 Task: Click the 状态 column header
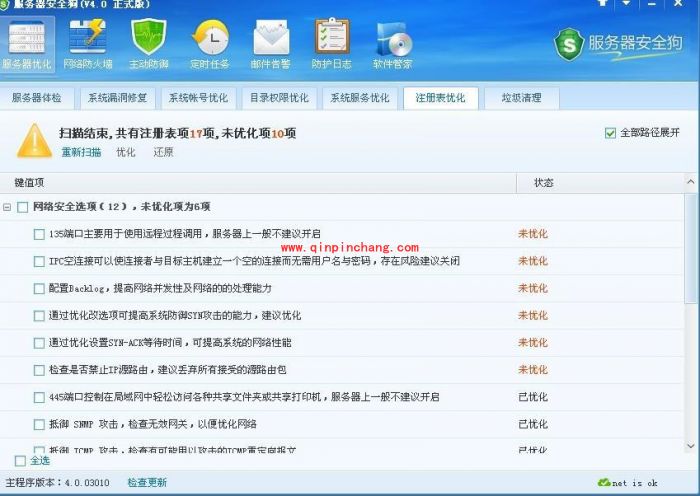tap(544, 183)
